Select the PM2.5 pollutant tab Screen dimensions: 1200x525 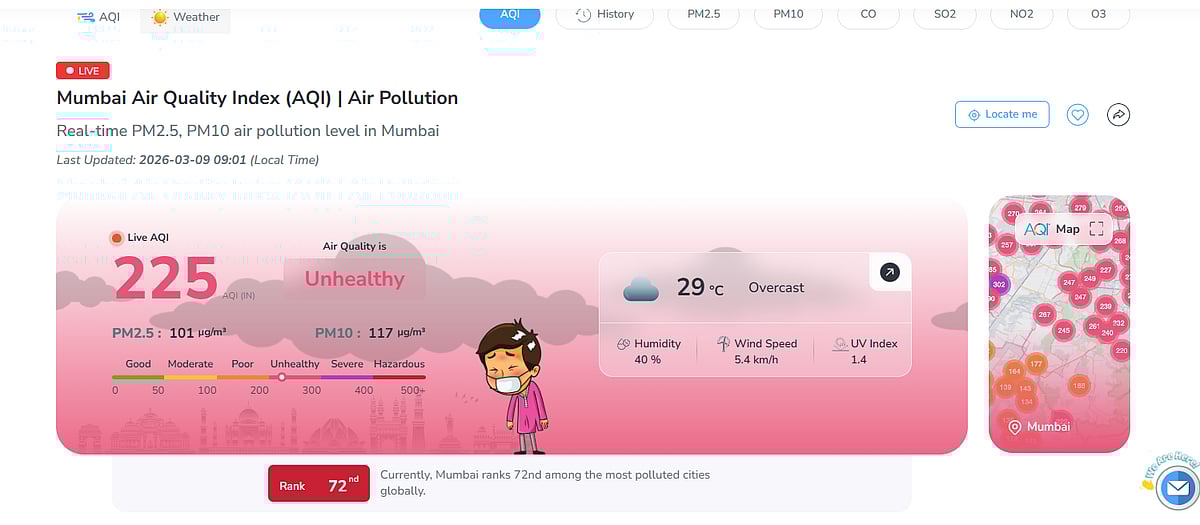703,14
